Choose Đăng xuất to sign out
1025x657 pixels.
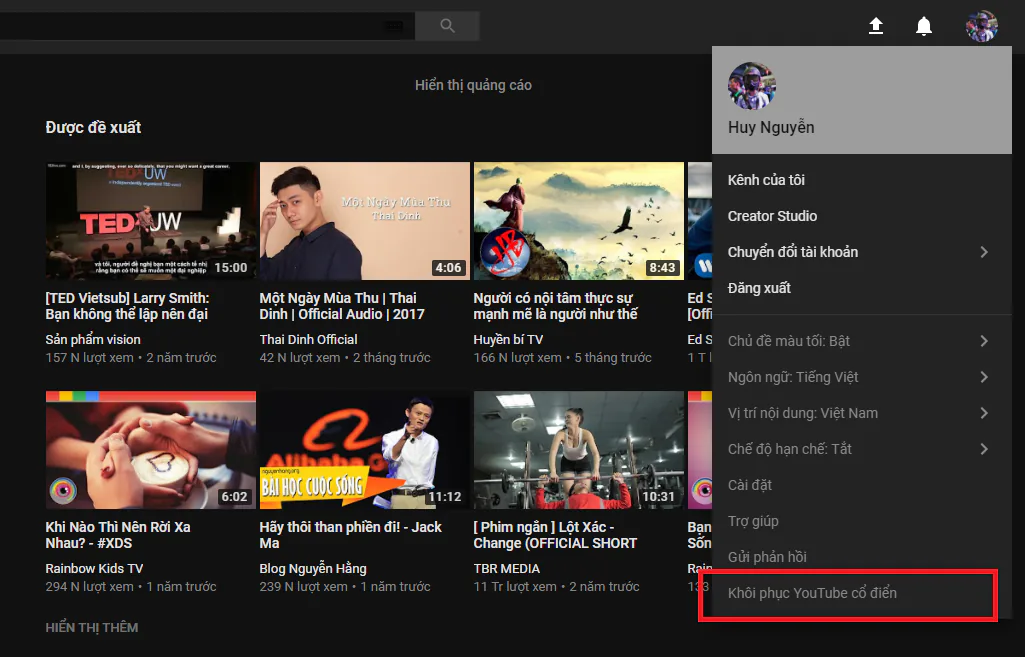(862, 288)
